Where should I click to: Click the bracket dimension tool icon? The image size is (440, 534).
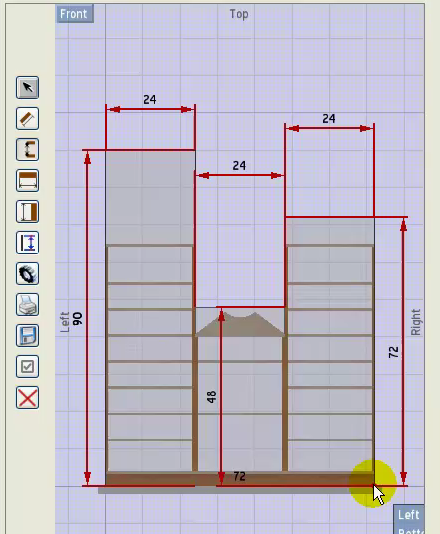tap(27, 150)
